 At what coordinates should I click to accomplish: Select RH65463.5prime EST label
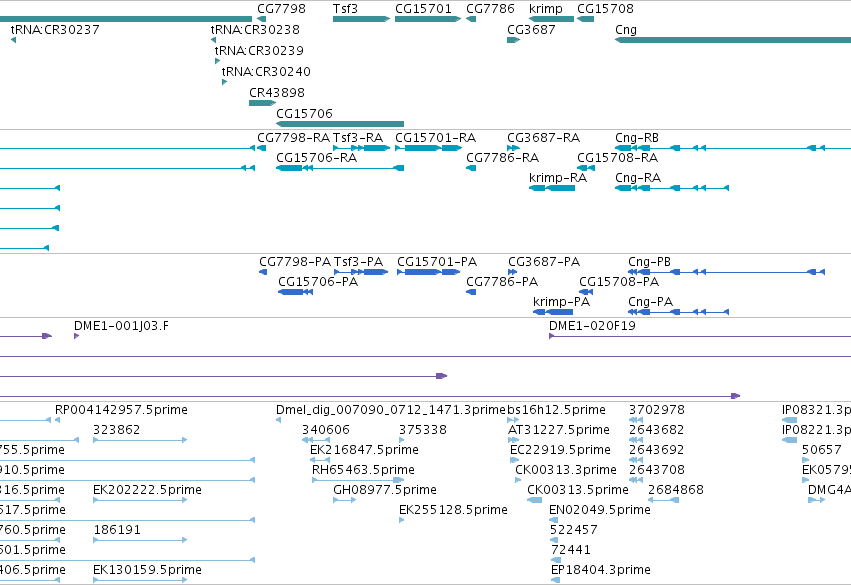(363, 470)
